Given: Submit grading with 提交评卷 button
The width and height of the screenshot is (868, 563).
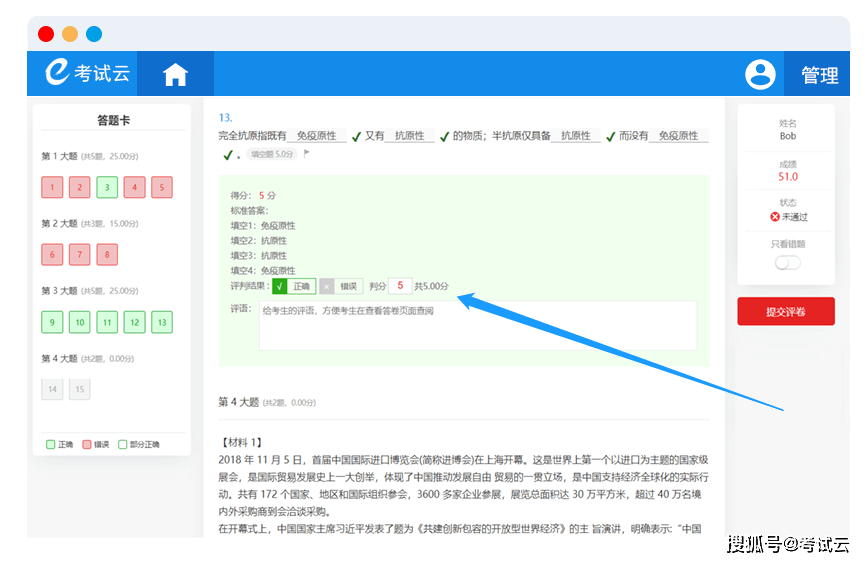Looking at the screenshot, I should pos(786,312).
